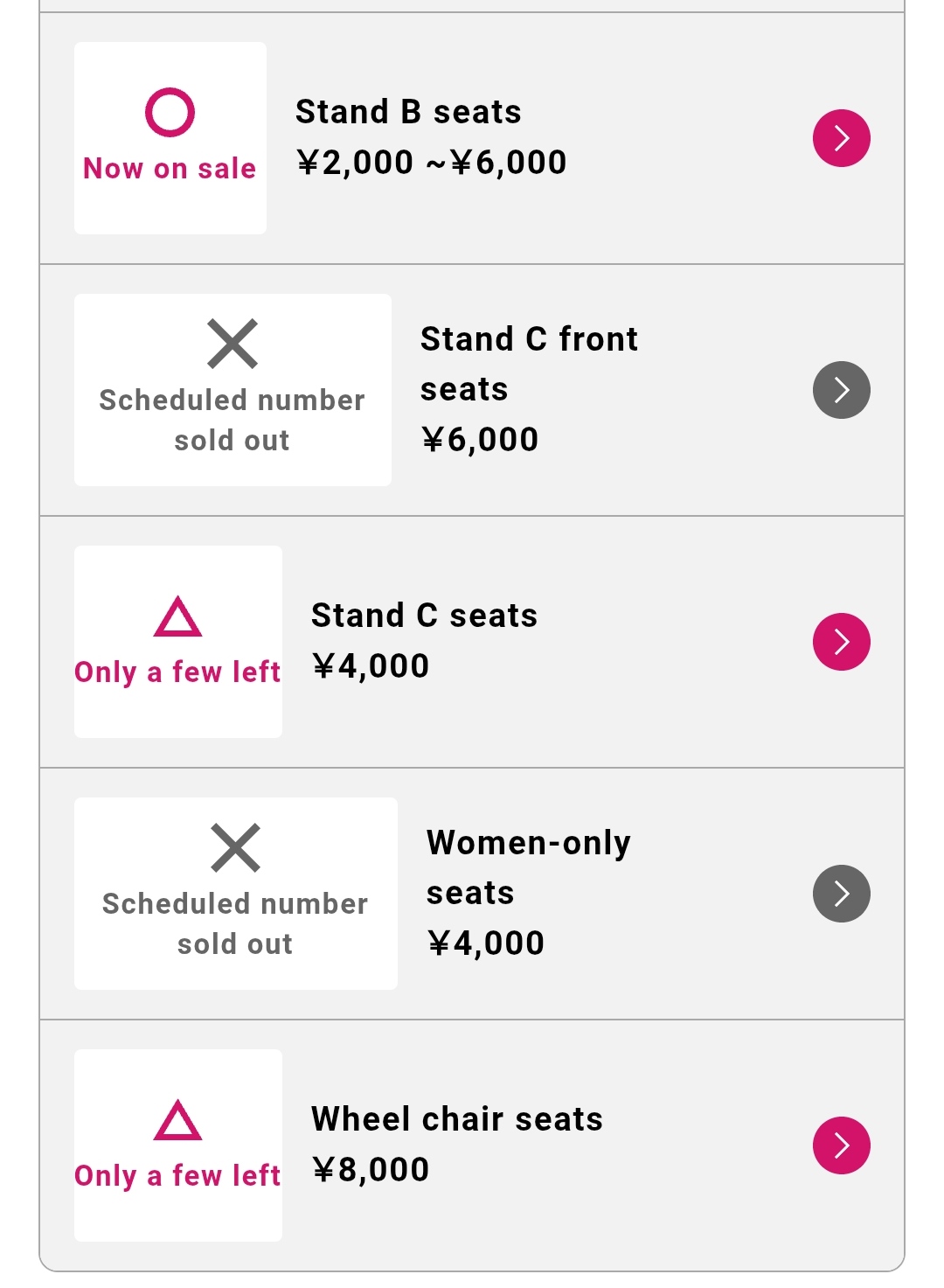
Task: Open Stand C seats via pink arrow
Action: [x=841, y=642]
